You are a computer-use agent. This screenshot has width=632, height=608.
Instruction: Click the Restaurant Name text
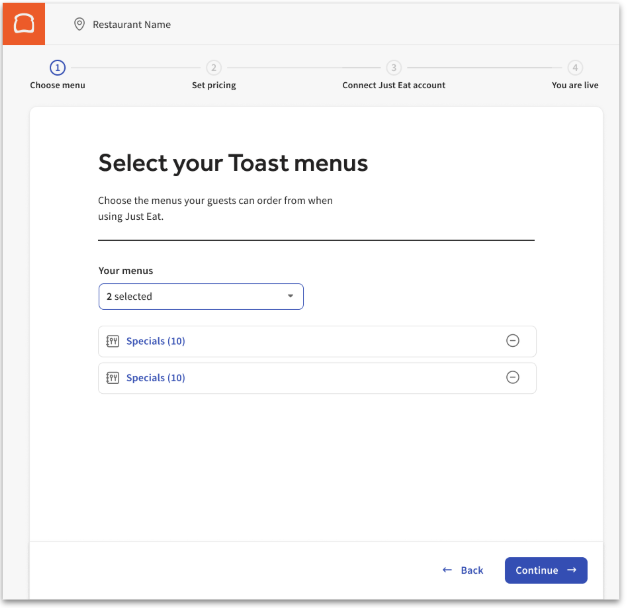(x=131, y=25)
